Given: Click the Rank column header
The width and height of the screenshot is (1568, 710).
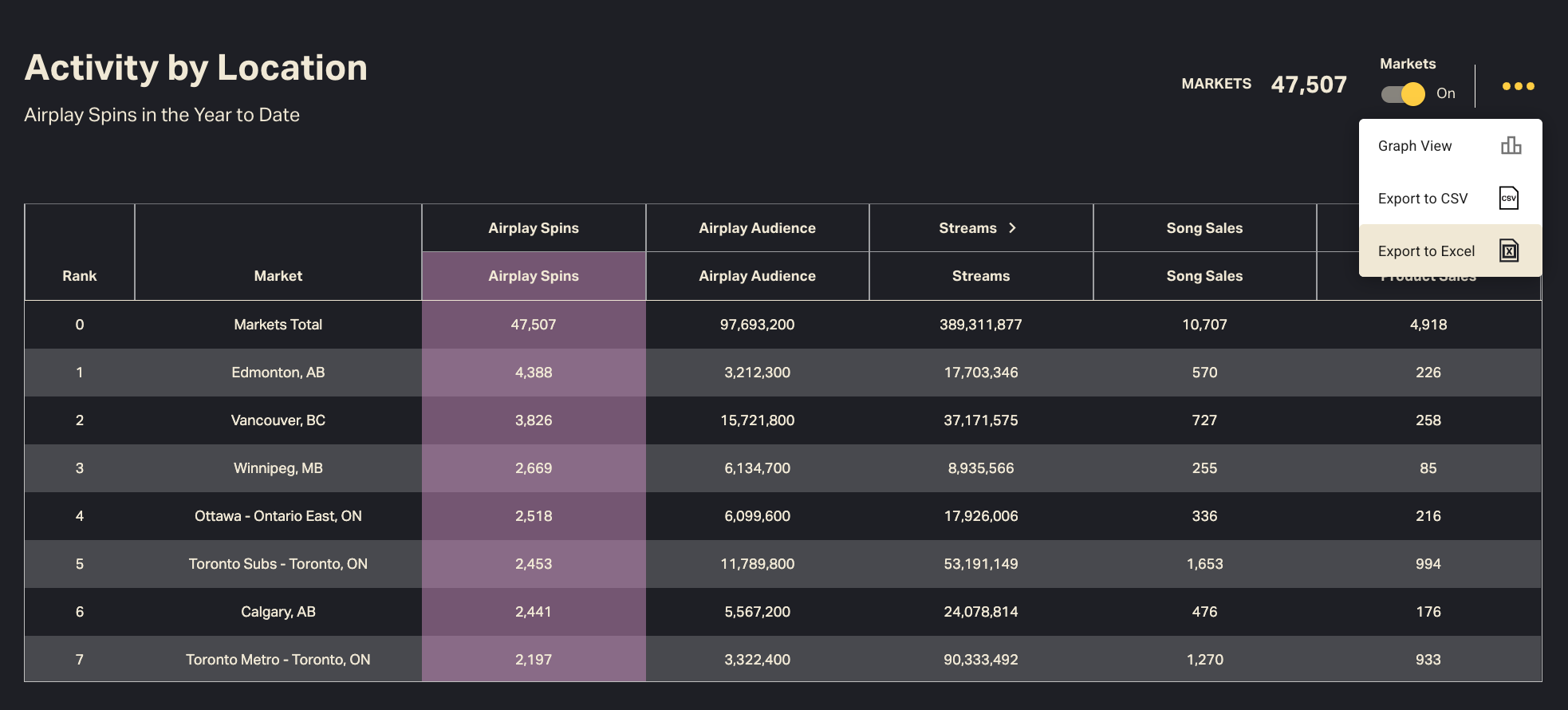Looking at the screenshot, I should (80, 276).
